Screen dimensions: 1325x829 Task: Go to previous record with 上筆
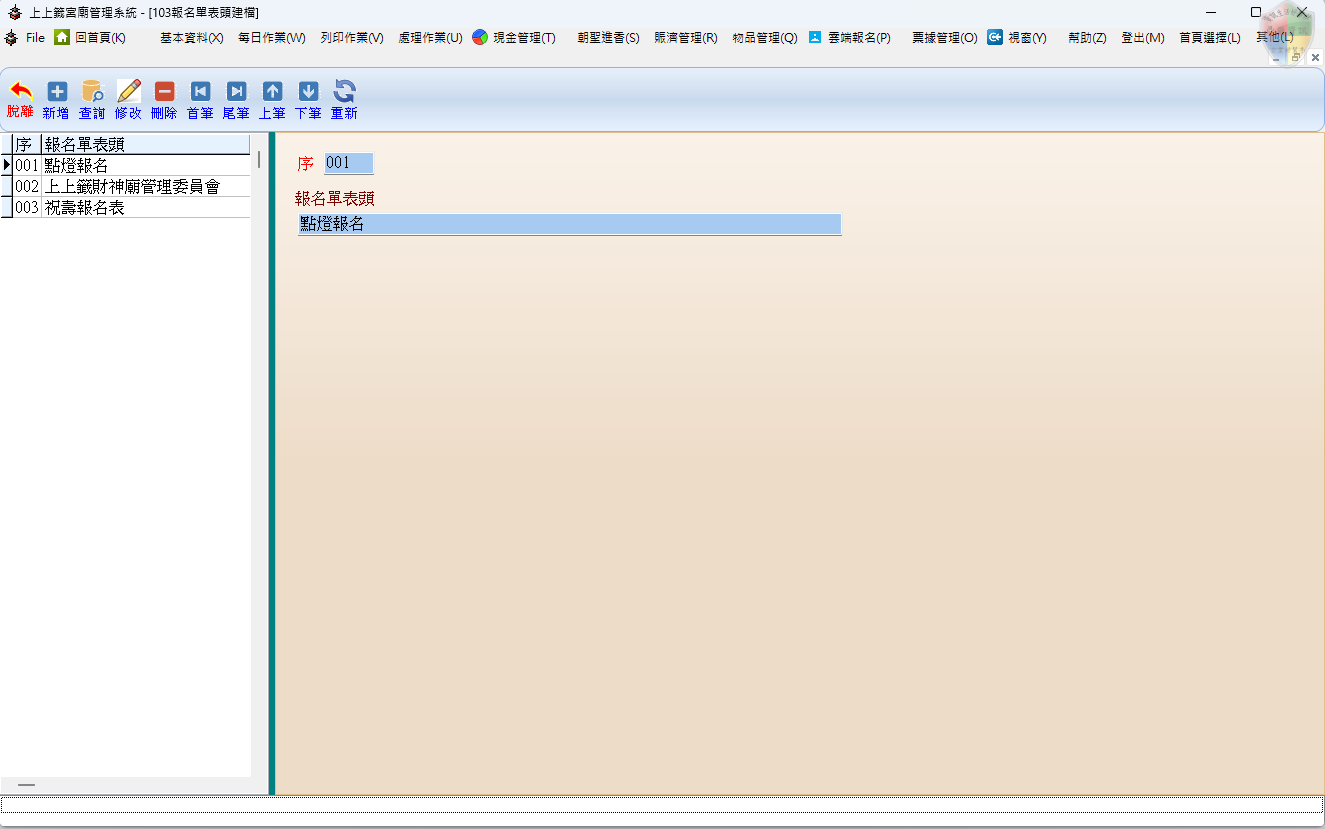[272, 93]
